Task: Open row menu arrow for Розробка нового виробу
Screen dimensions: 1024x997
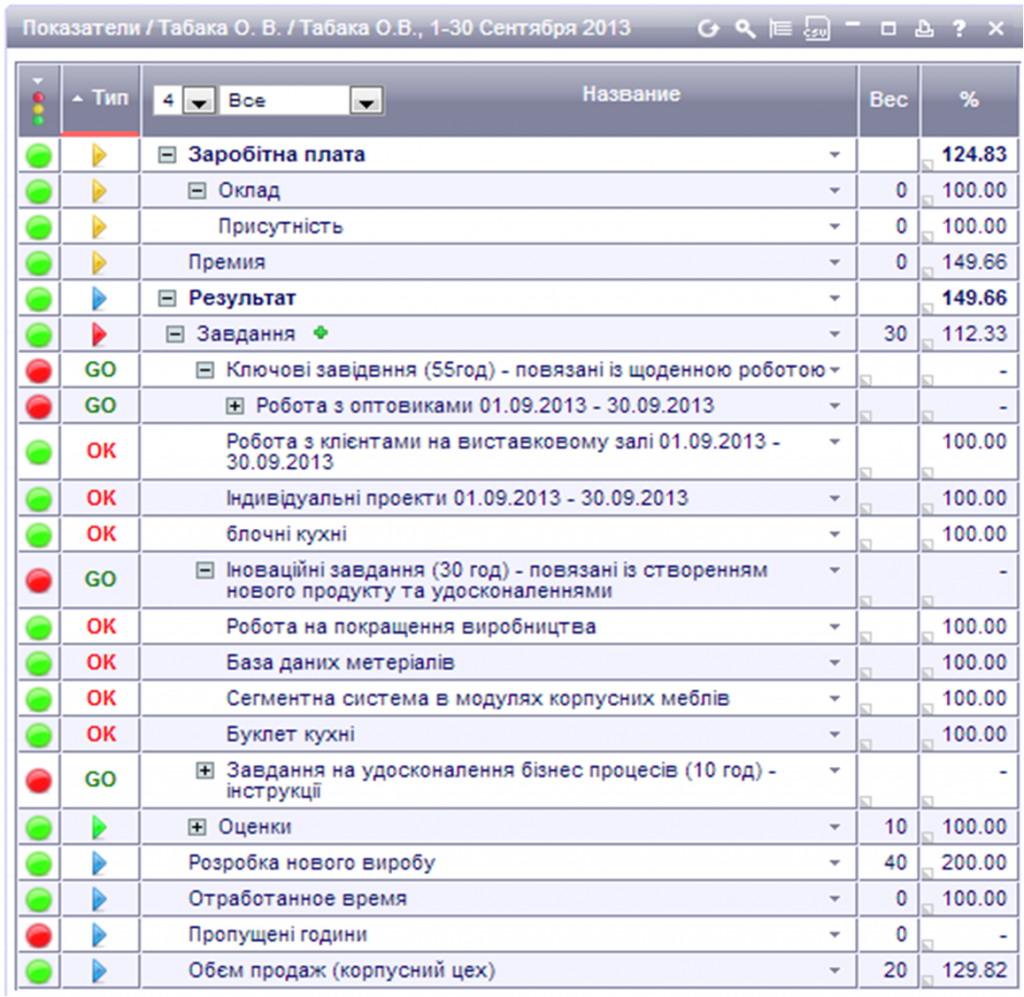Action: [x=835, y=863]
